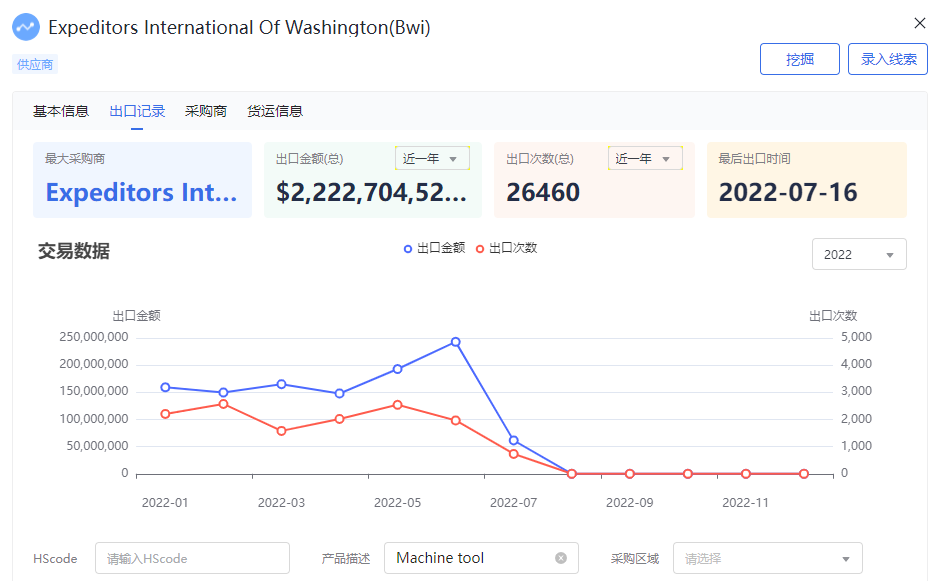
Task: Toggle the 出口金额 legend series
Action: (x=434, y=248)
